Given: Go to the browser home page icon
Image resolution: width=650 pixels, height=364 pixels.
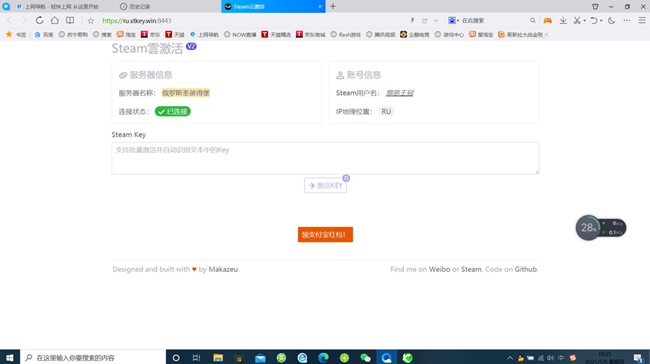Looking at the screenshot, I should click(55, 20).
